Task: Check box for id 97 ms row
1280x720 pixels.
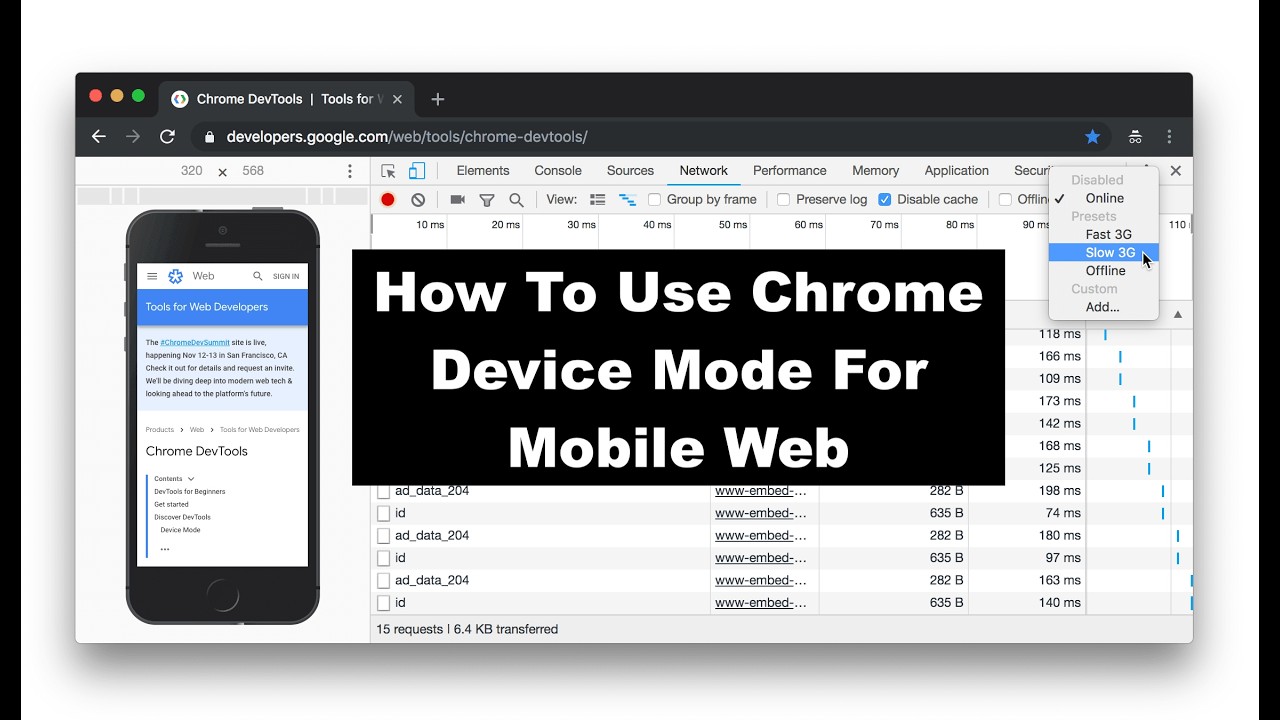Action: pyautogui.click(x=383, y=558)
